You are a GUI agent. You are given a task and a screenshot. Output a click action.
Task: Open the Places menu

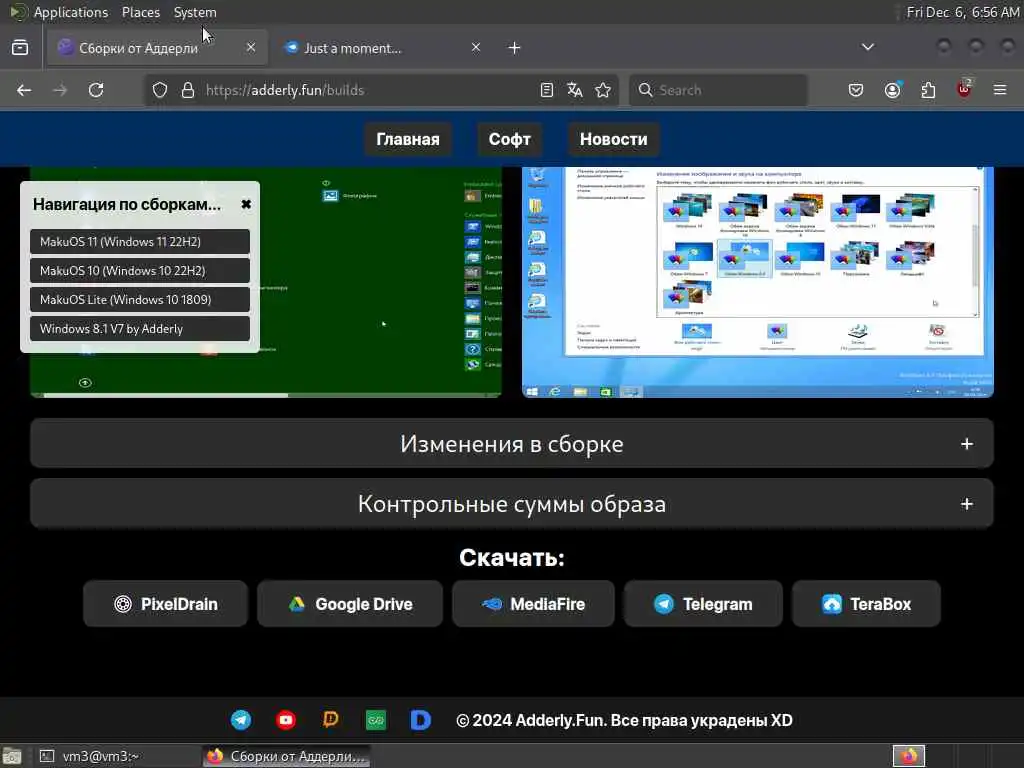click(140, 12)
